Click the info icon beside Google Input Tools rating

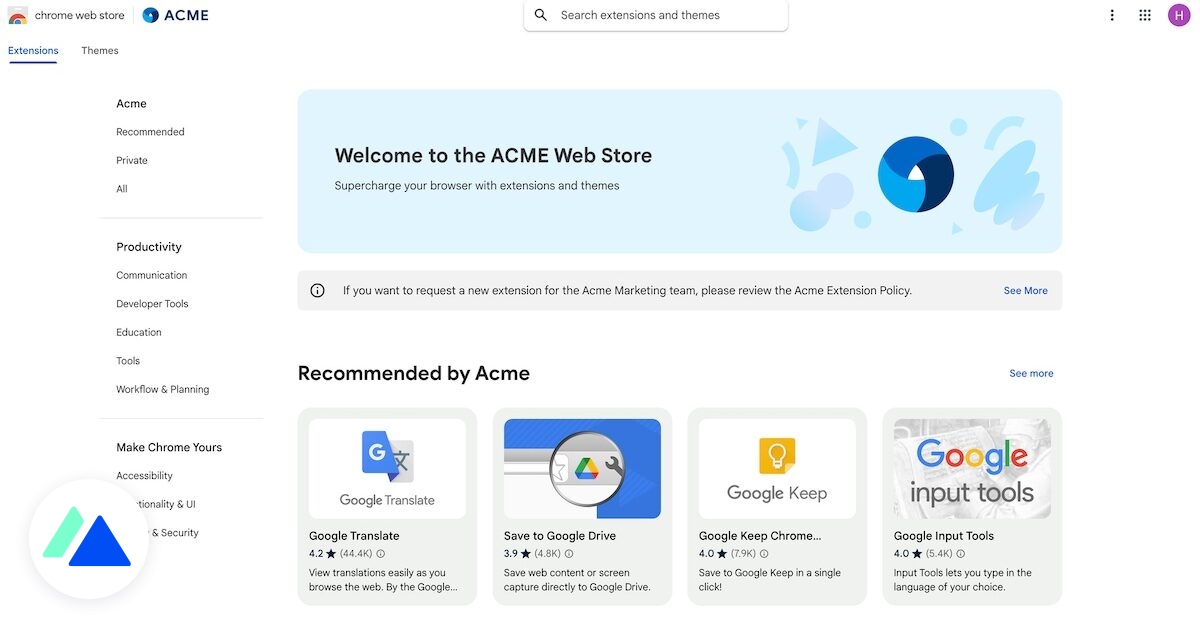pos(960,554)
